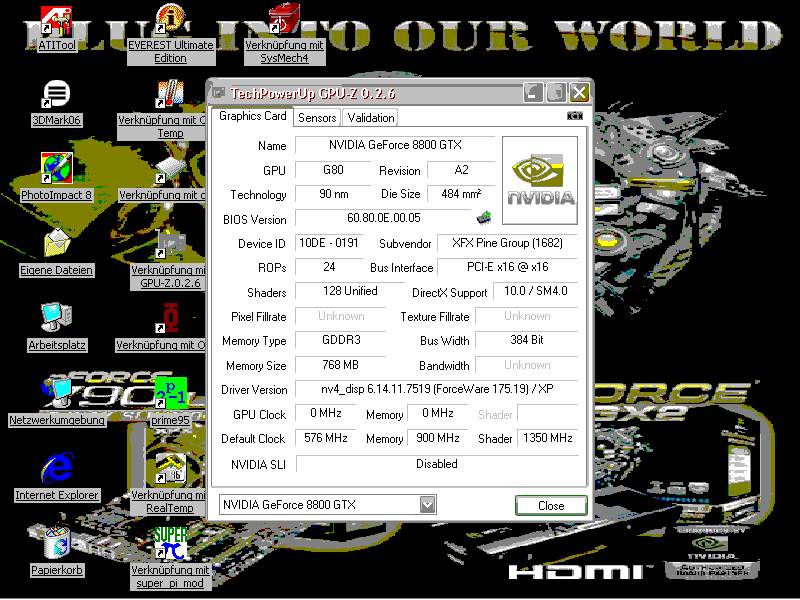
Task: Click the GPU-Z title bar app icon
Action: tap(219, 93)
